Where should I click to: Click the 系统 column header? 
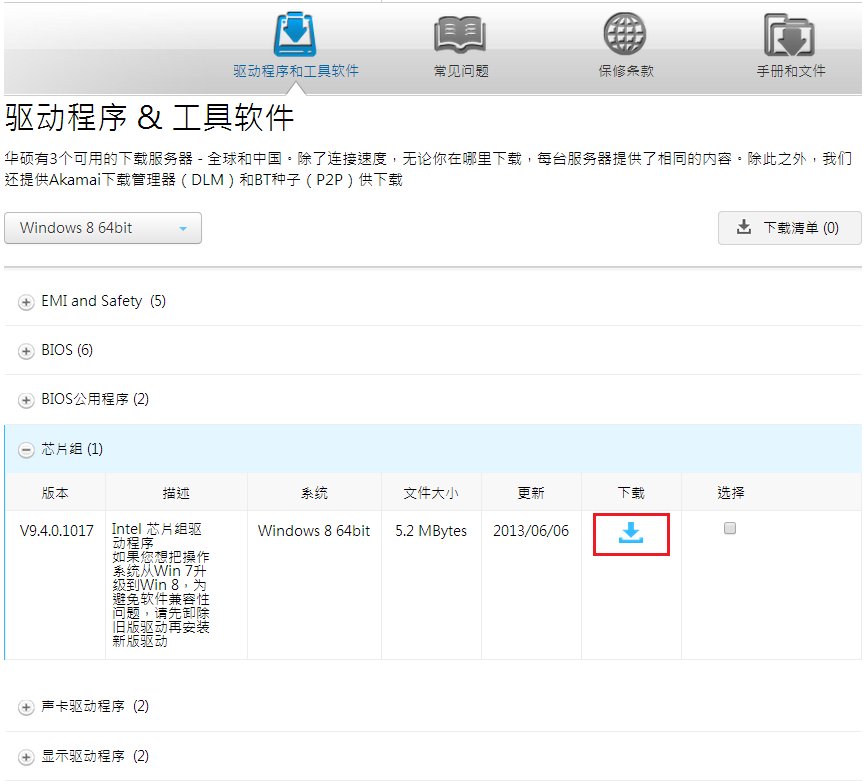click(314, 493)
